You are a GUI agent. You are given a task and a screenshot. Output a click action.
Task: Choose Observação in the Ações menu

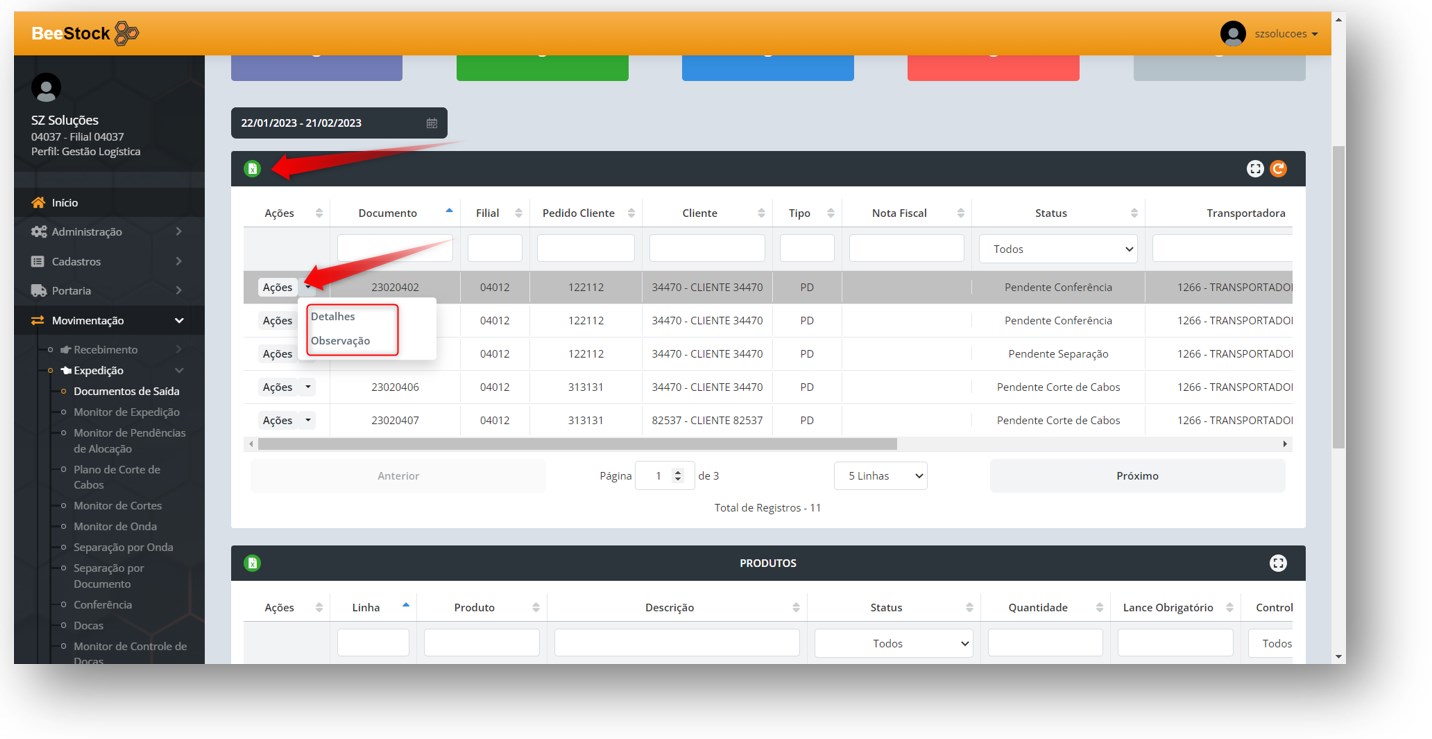click(340, 341)
